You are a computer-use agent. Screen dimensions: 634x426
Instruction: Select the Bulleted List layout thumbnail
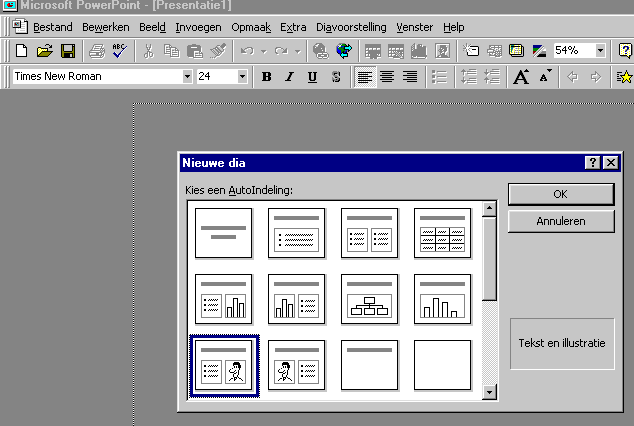coord(296,233)
